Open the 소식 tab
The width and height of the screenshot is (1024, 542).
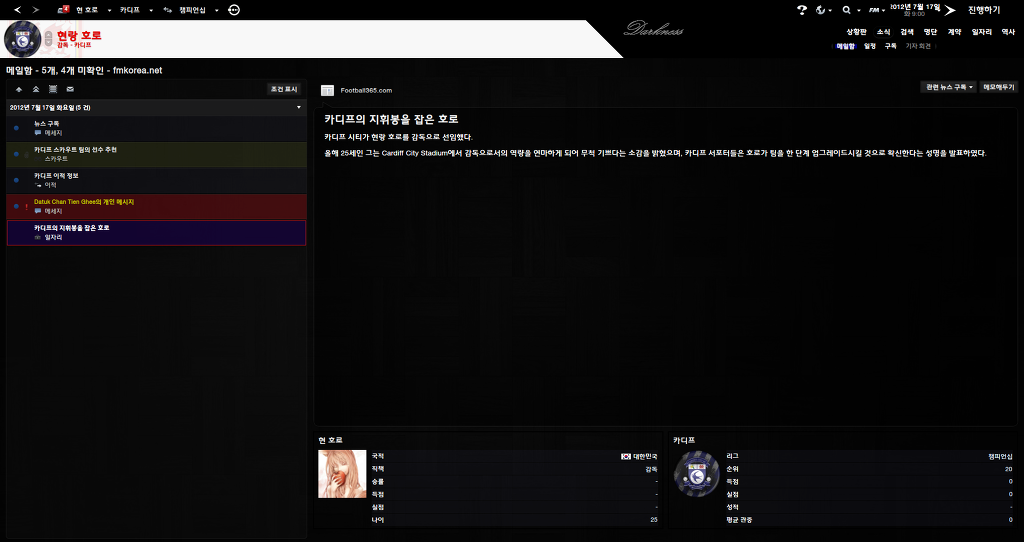coord(883,32)
